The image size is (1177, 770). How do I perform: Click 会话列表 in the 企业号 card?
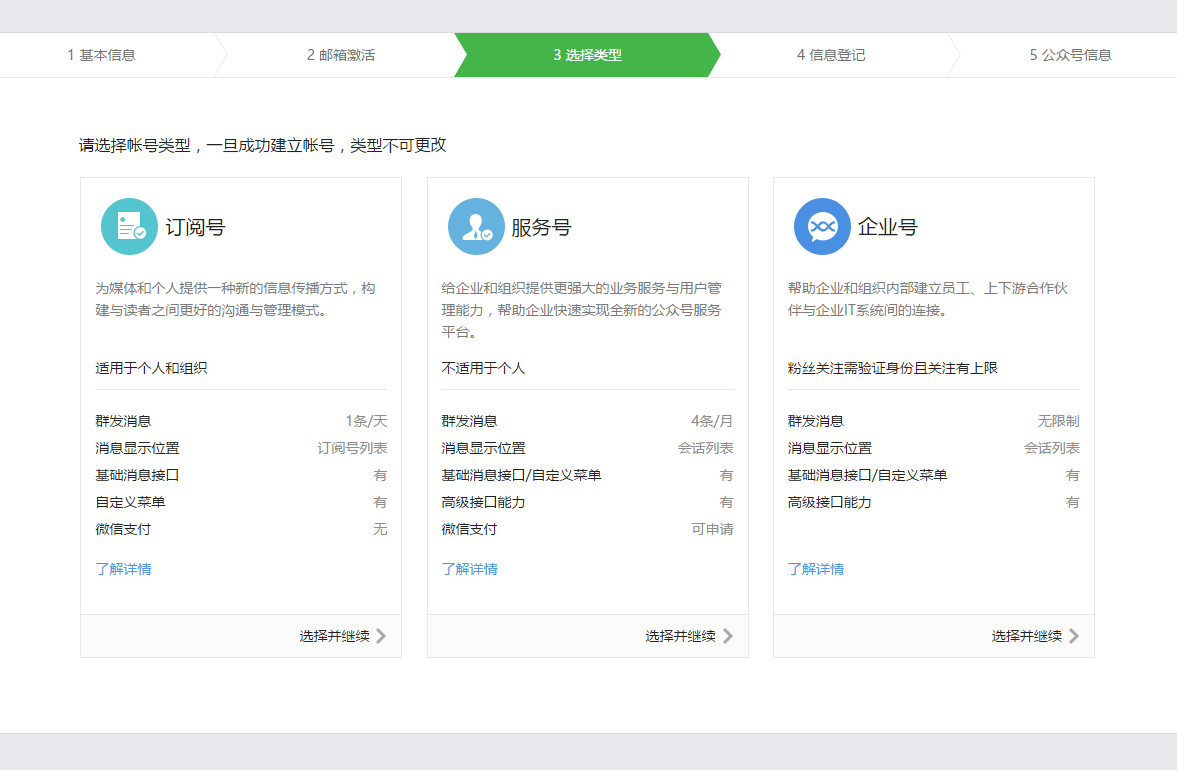(1052, 448)
